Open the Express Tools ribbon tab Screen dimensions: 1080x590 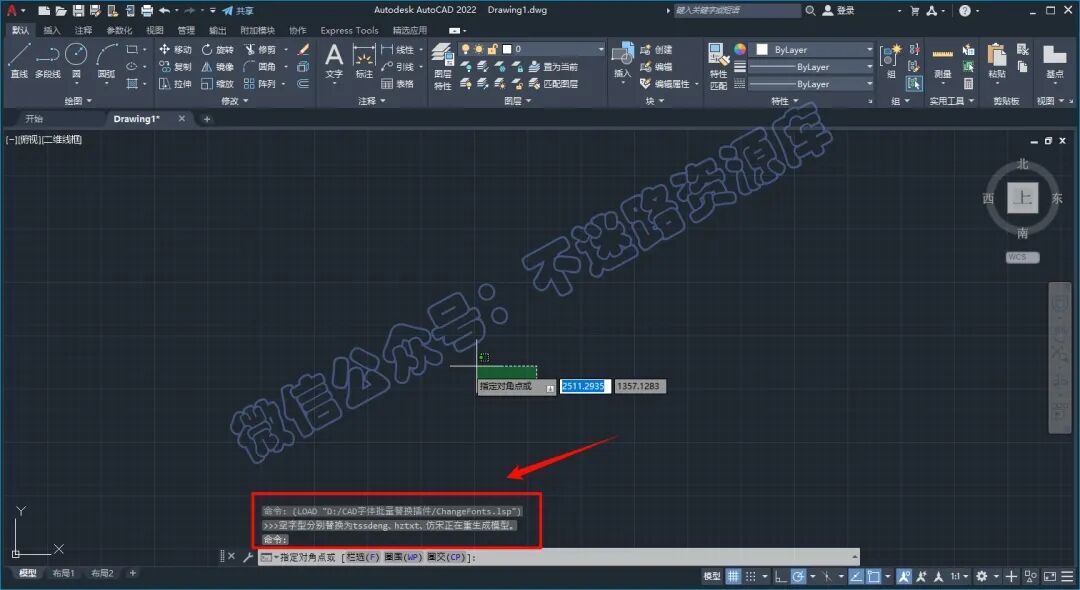coord(349,30)
